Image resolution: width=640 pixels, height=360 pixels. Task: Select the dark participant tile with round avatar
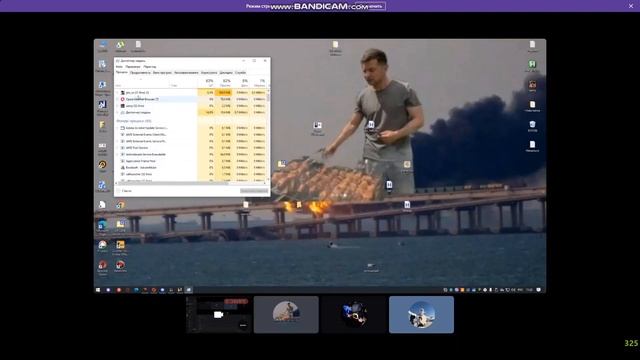pos(354,315)
